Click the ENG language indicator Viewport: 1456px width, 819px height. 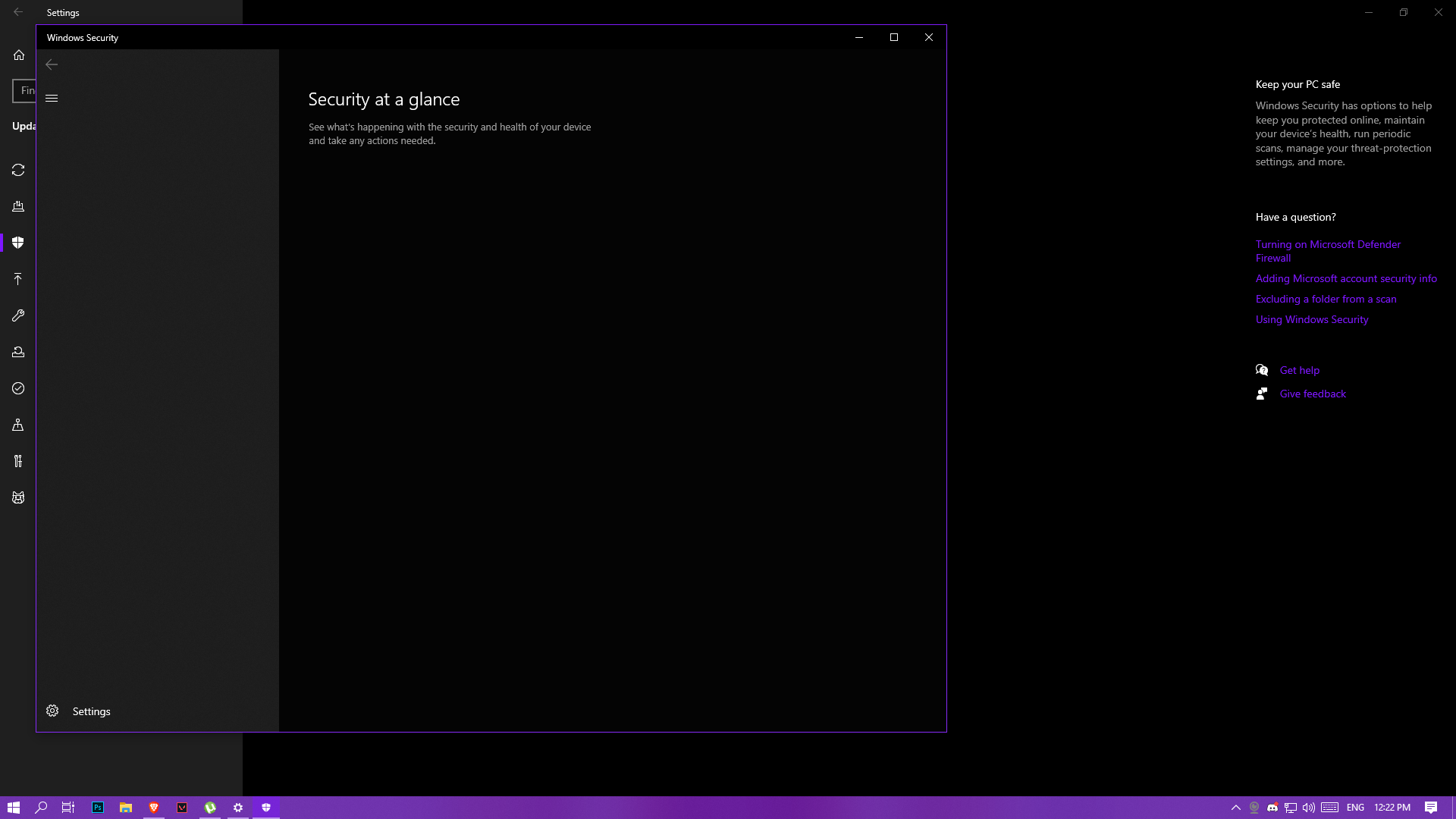click(x=1355, y=808)
